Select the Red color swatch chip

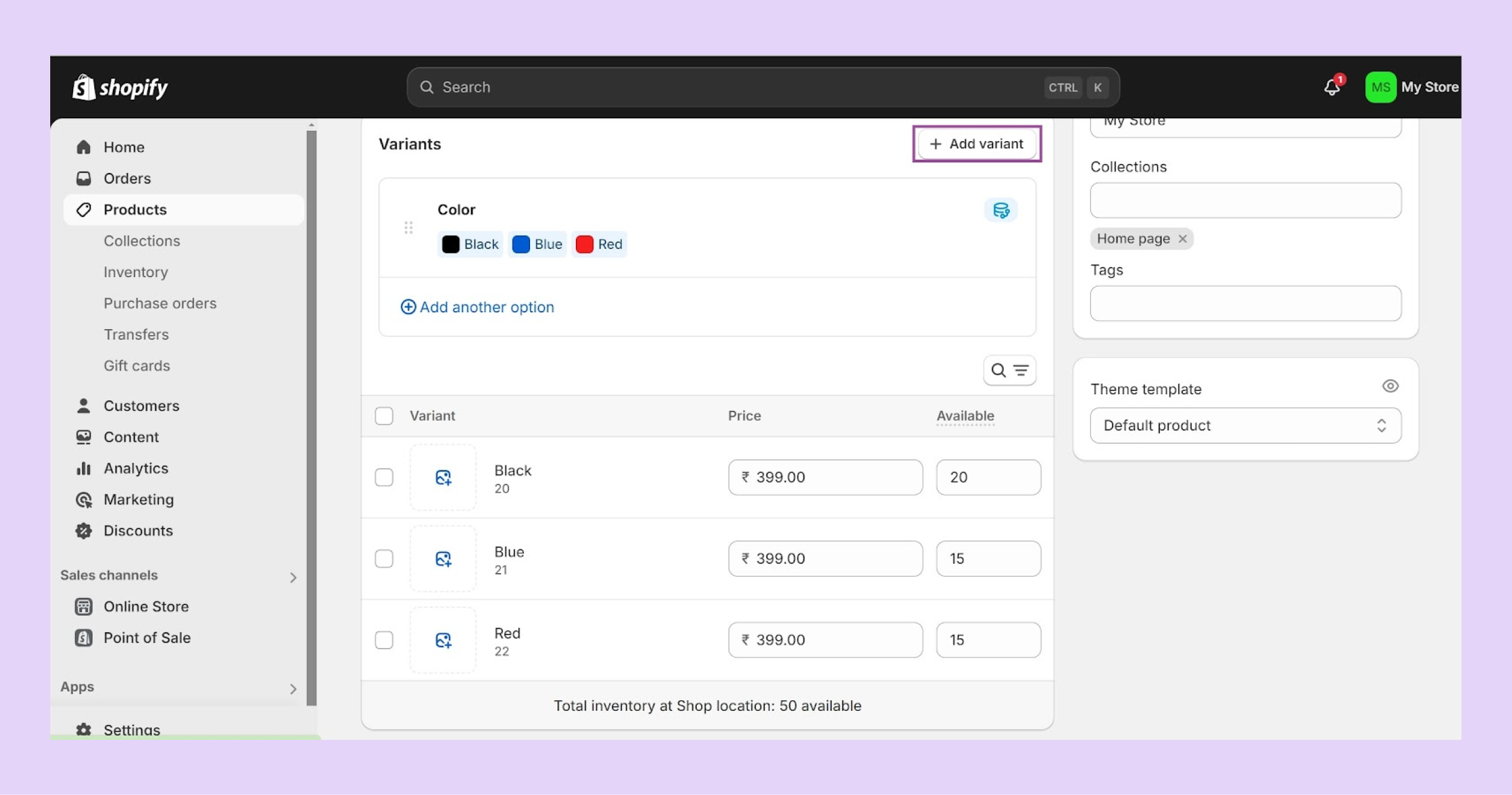[x=599, y=244]
